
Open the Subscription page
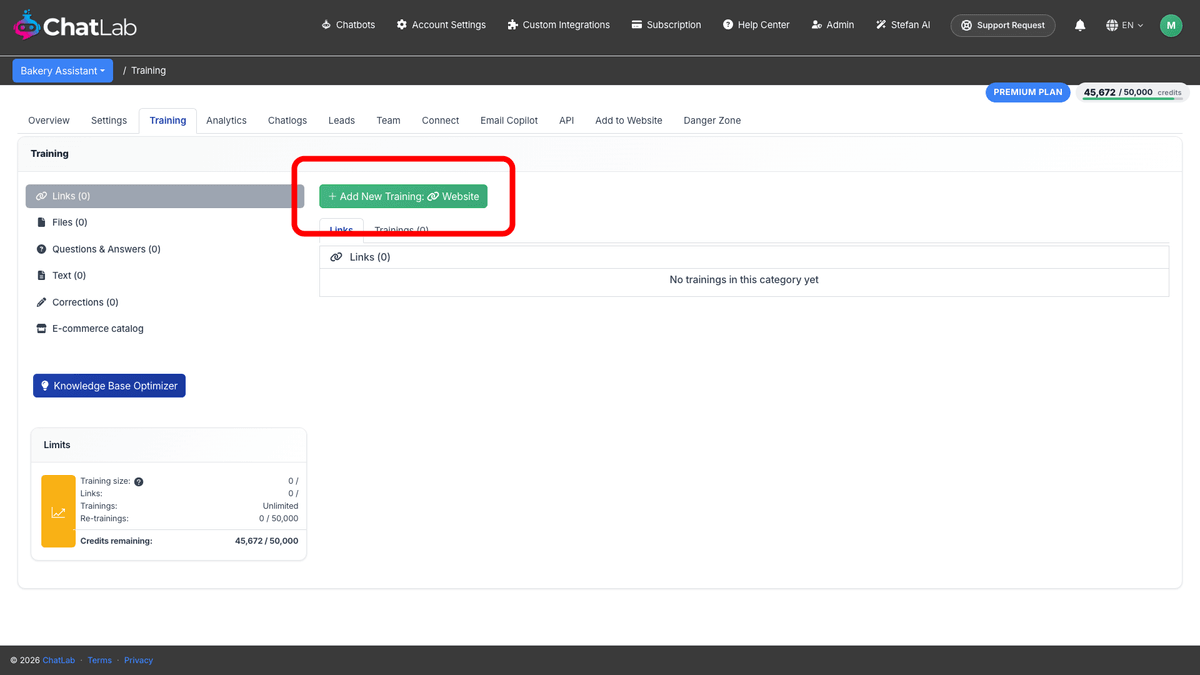click(666, 25)
